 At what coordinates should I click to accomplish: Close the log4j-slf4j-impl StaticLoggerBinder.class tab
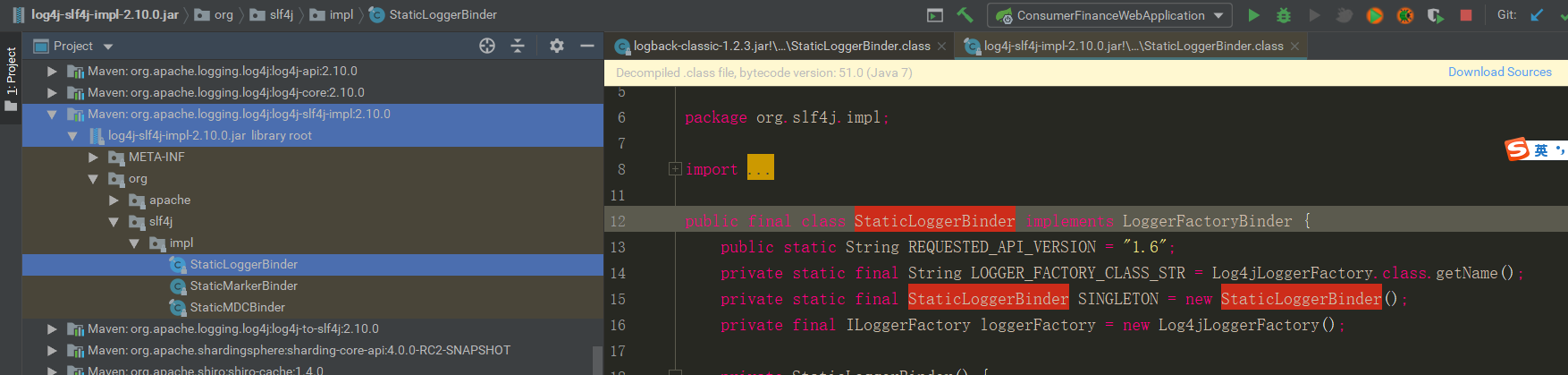coord(1294,47)
